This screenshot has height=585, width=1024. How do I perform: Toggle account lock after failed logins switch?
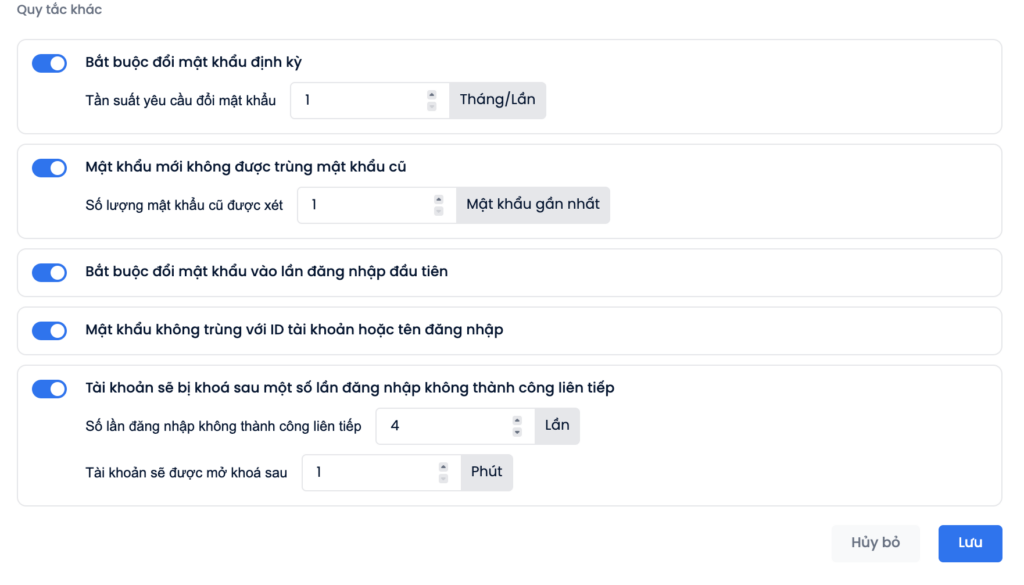click(50, 388)
